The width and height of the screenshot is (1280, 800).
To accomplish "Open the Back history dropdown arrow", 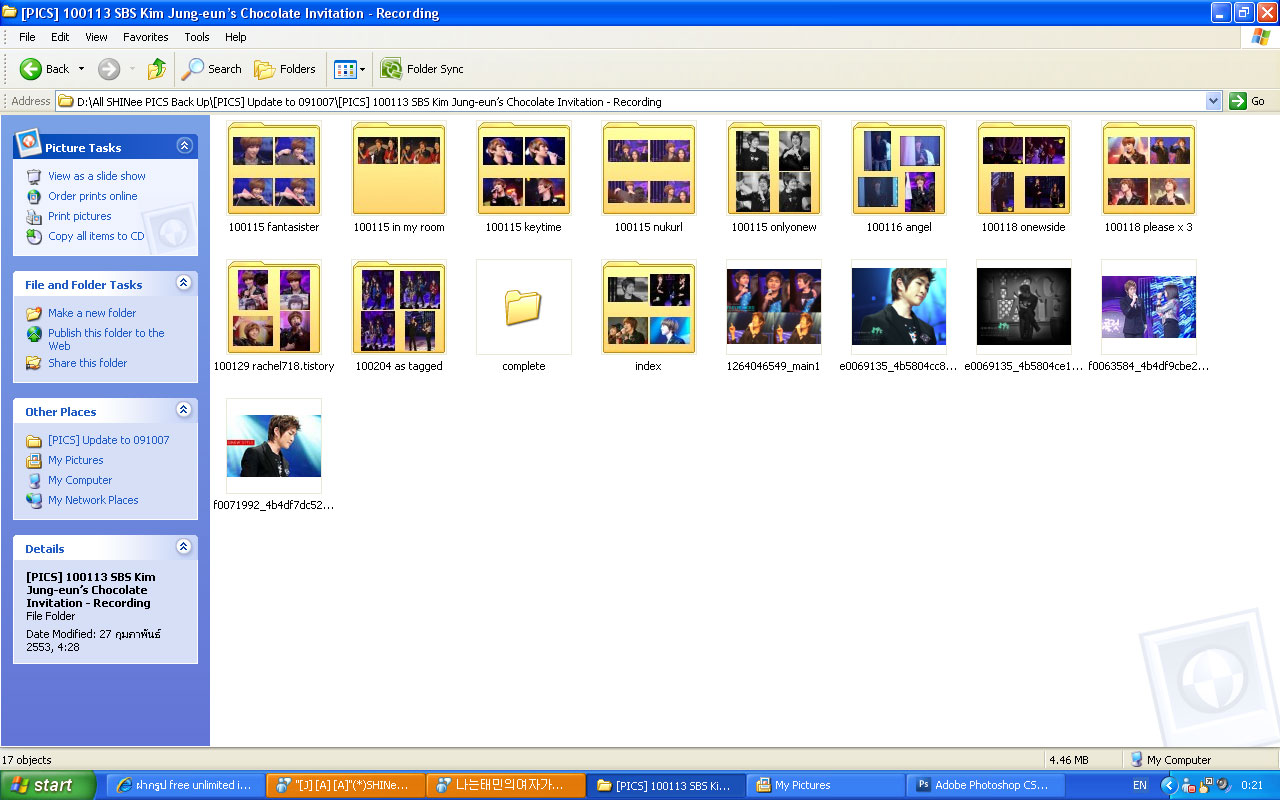I will 81,69.
